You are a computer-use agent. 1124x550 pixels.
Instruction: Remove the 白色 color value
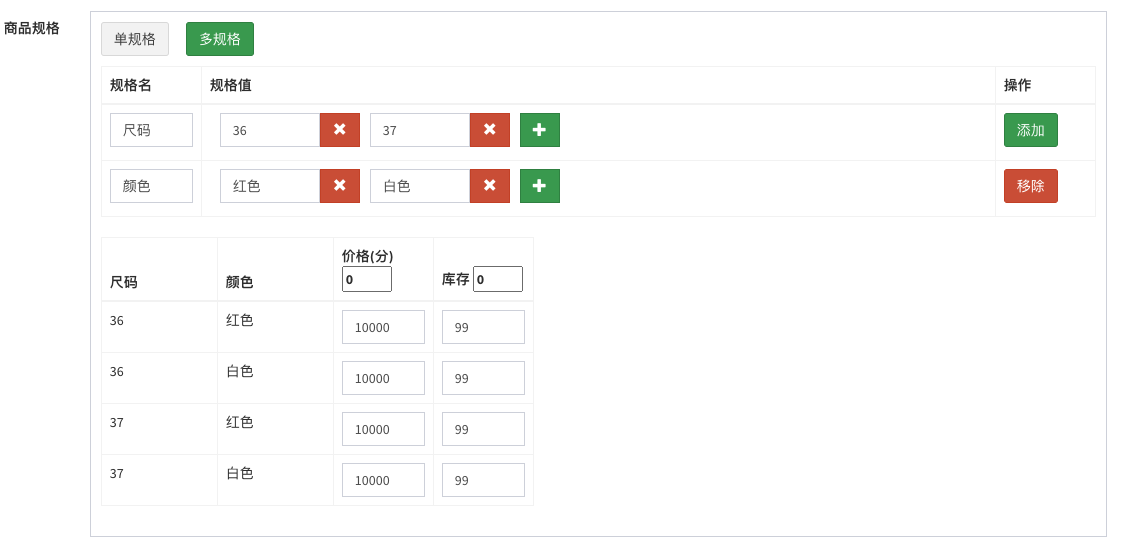point(490,186)
